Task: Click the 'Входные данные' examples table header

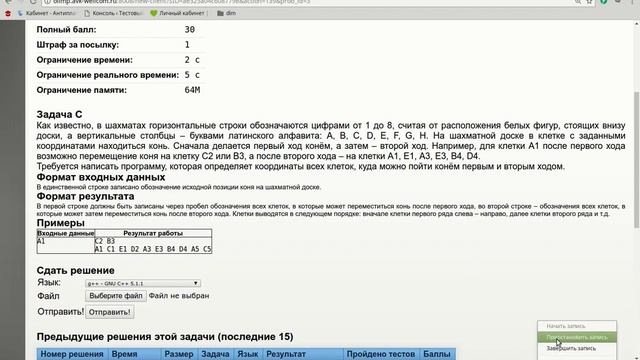Action: tap(66, 233)
